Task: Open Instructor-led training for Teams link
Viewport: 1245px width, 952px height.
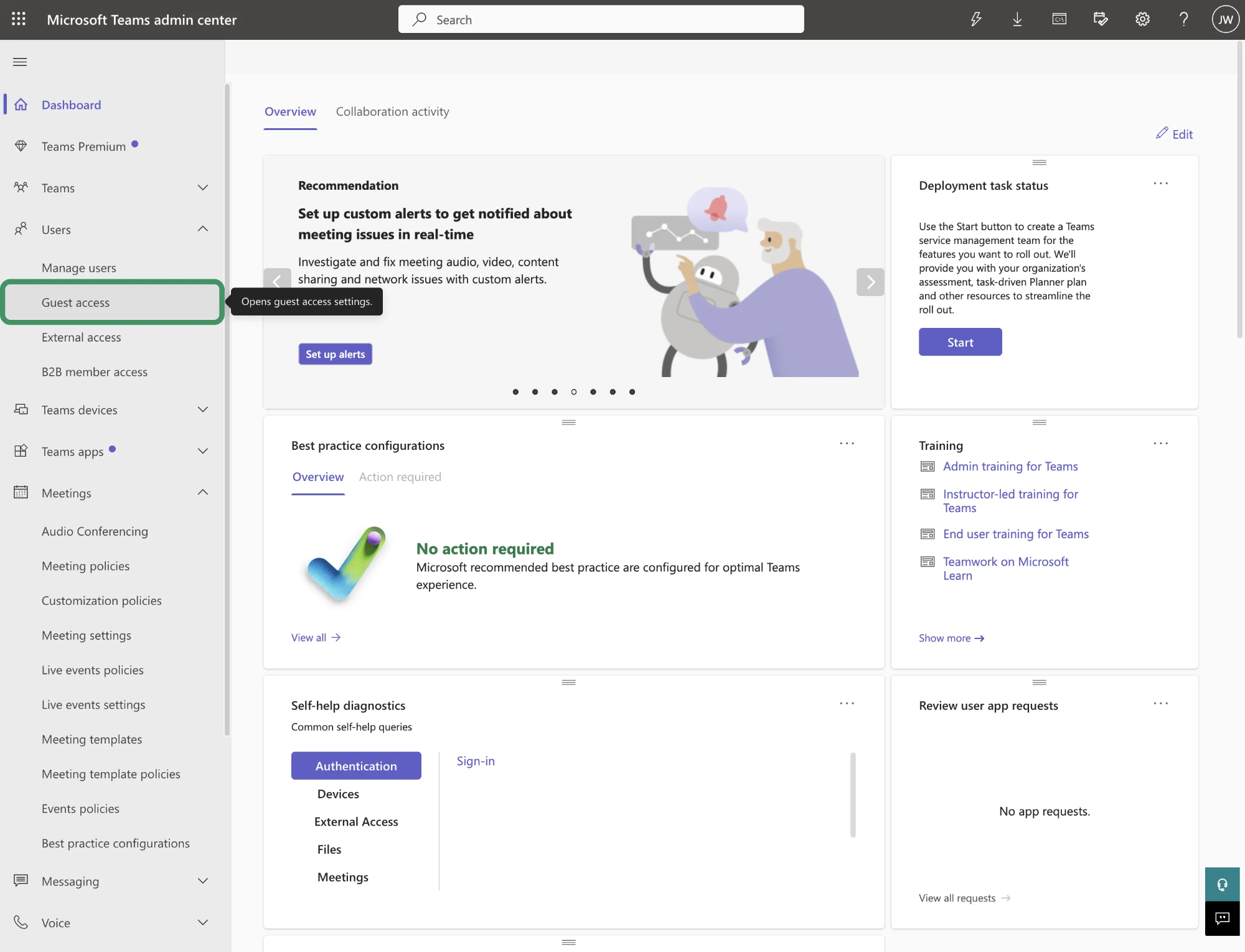Action: (x=1010, y=501)
